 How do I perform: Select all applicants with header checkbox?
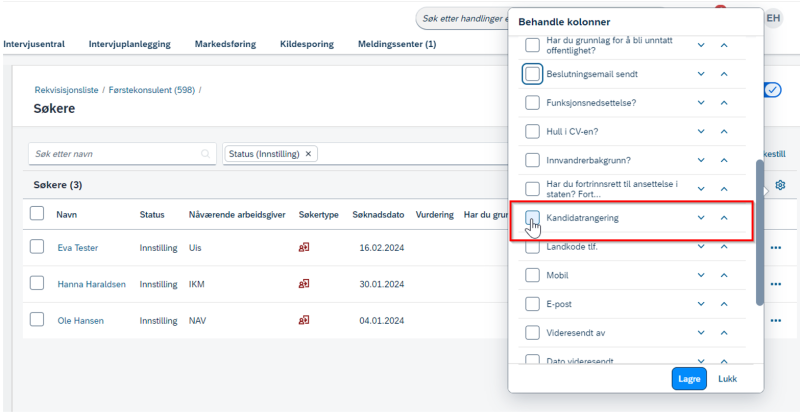37,213
